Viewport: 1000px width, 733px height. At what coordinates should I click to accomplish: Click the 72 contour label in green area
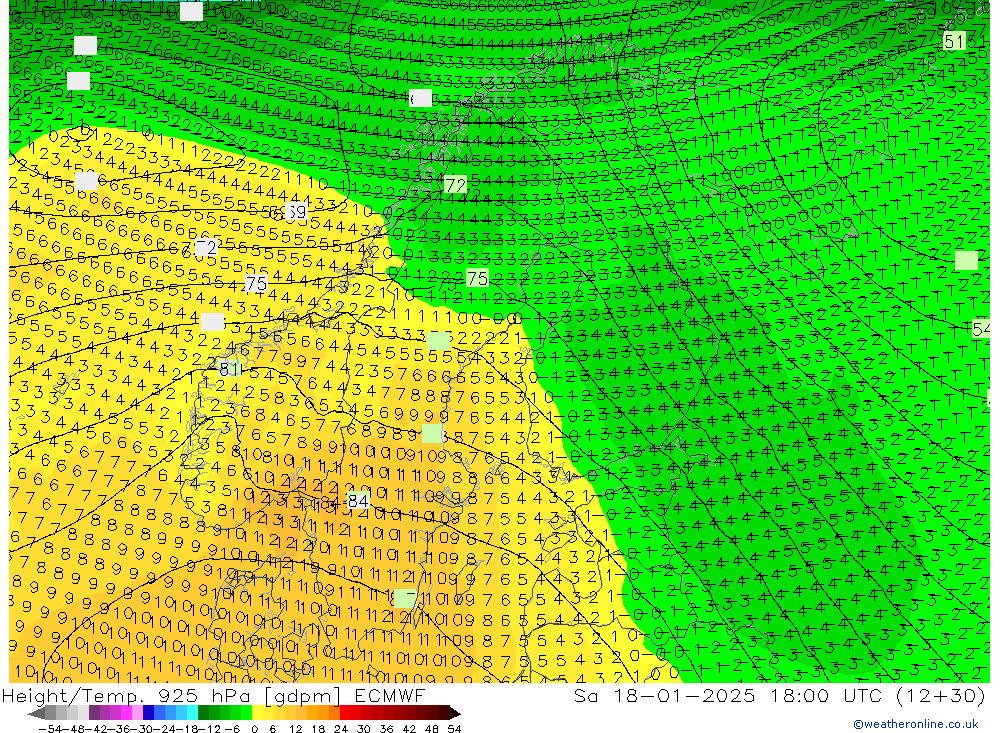[x=455, y=185]
